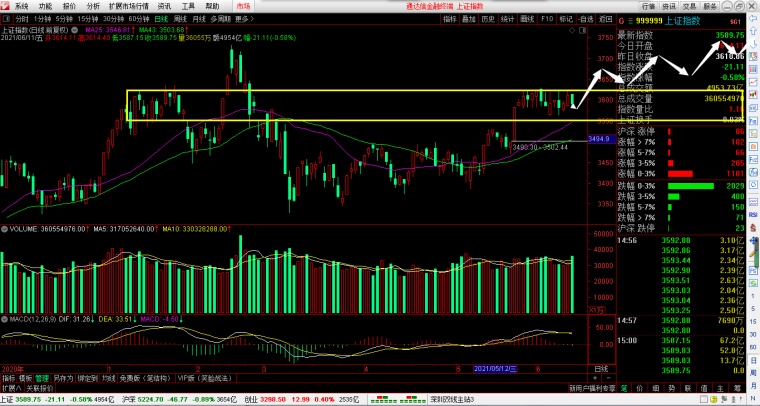Switch chart to 日线 daily period
Screen dimensions: 760x406
(160, 19)
